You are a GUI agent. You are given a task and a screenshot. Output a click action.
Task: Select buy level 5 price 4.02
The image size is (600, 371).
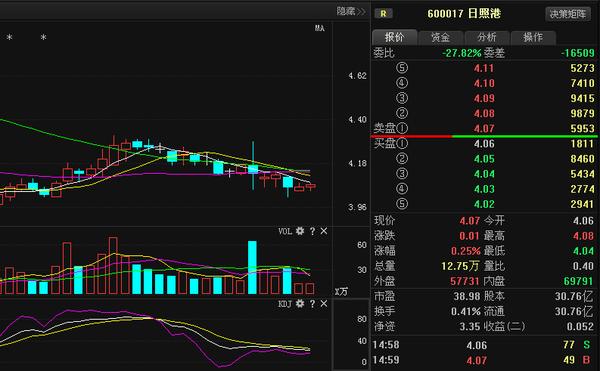tap(484, 204)
